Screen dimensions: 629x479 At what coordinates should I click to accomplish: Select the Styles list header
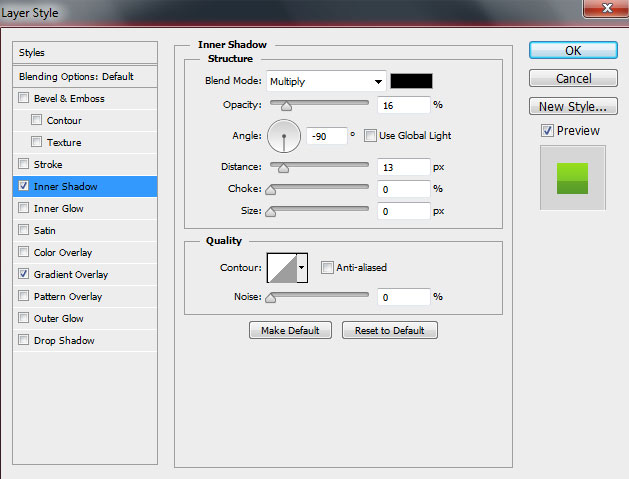click(x=85, y=53)
